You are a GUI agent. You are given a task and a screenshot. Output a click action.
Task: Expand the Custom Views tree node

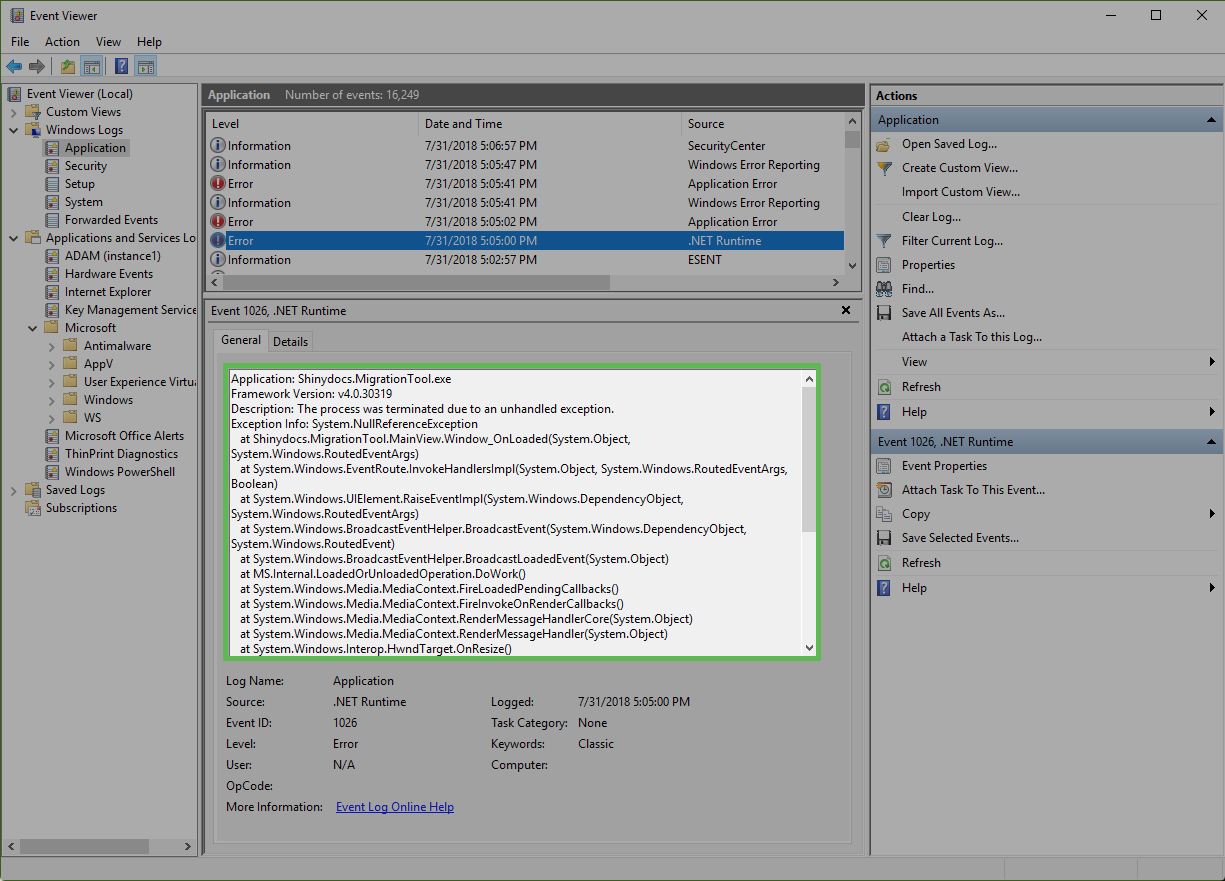(x=14, y=112)
